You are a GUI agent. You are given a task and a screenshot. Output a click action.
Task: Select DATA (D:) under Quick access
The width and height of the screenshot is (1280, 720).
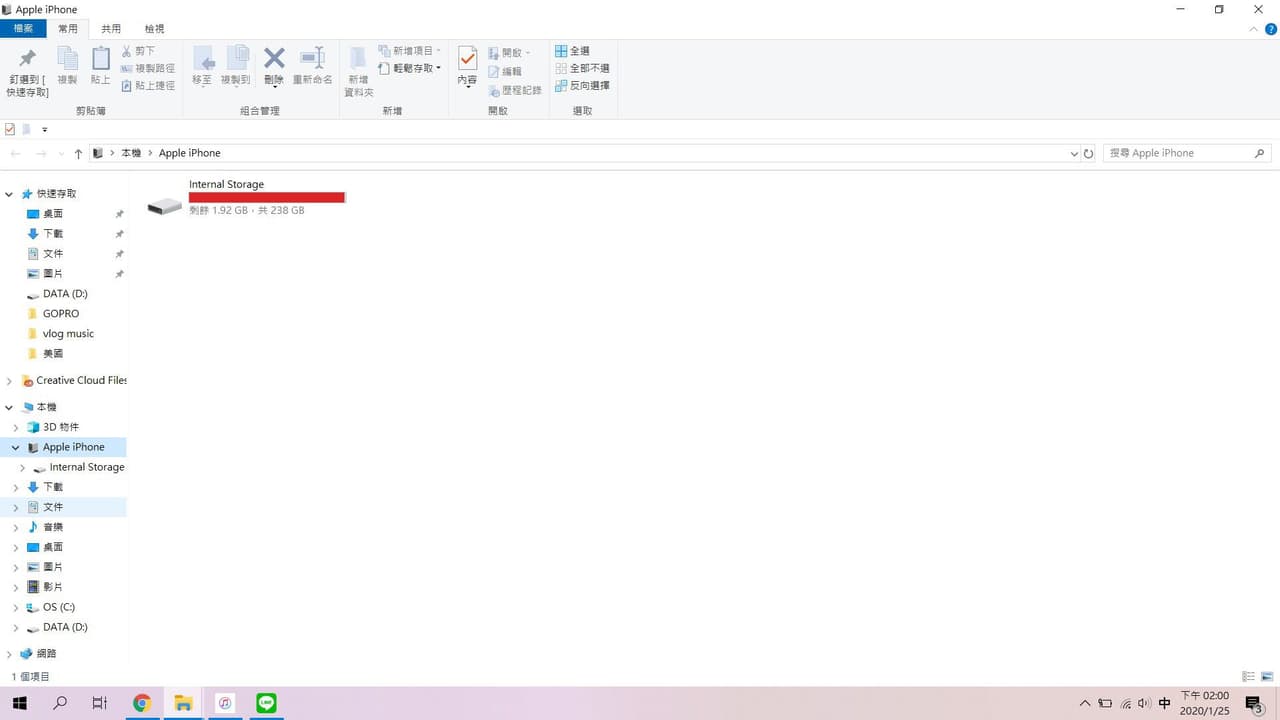(65, 294)
